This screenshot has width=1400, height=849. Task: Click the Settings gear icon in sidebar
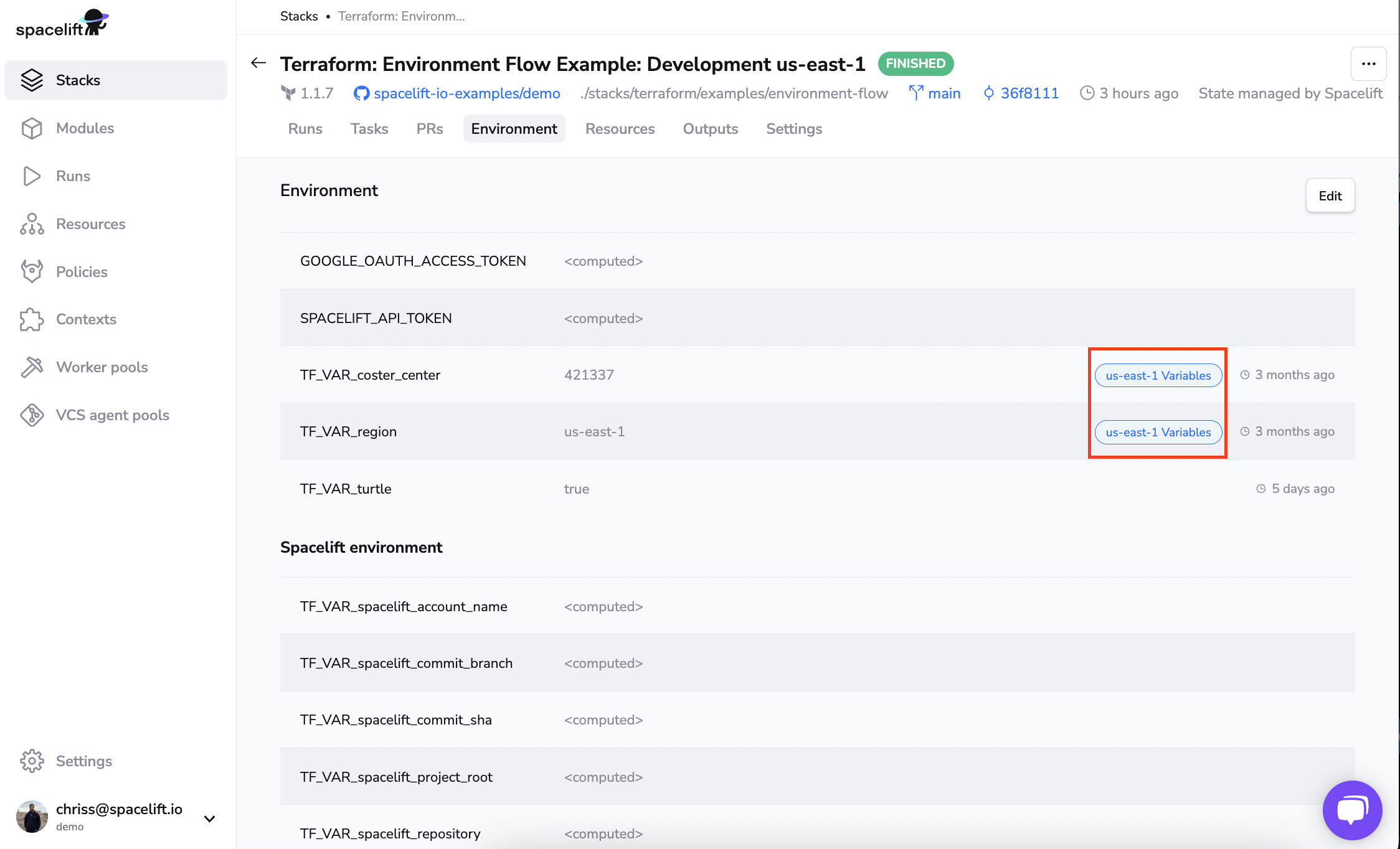(x=32, y=761)
